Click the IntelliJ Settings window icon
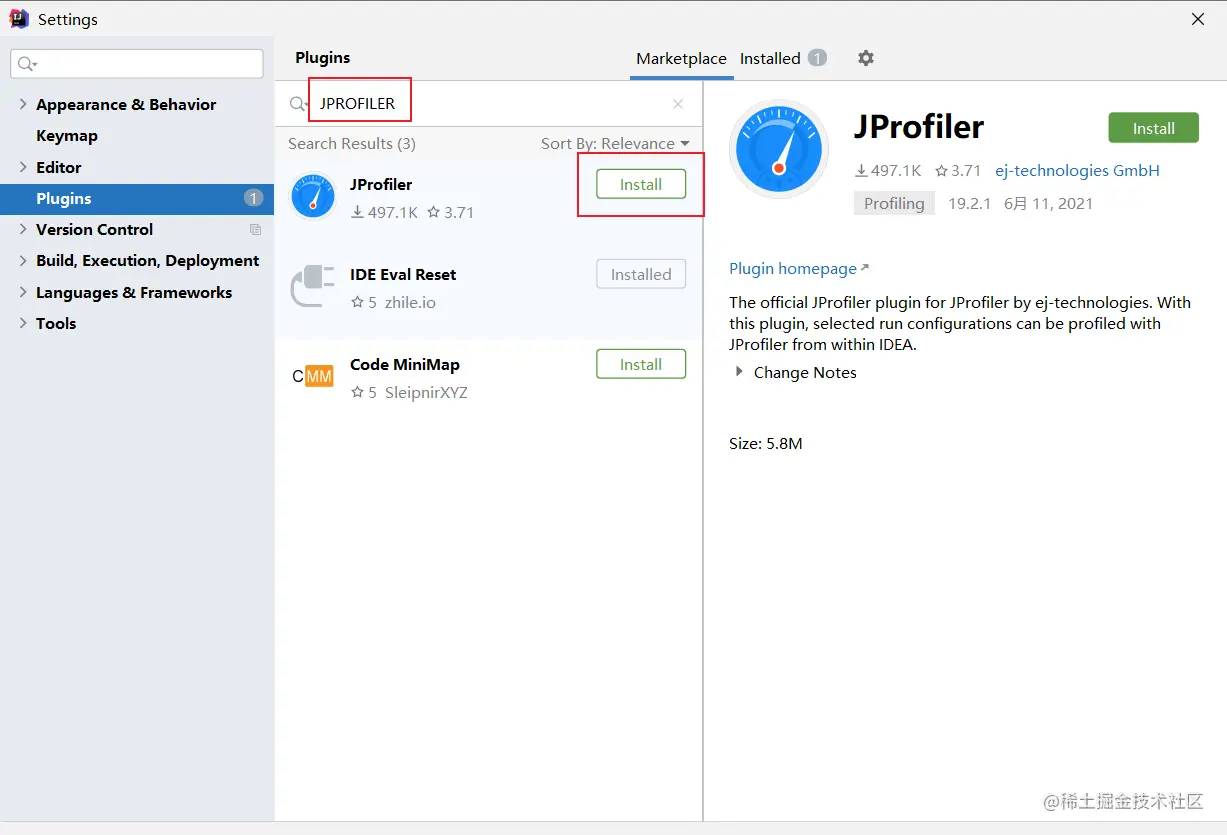The image size is (1227, 835). pos(19,19)
